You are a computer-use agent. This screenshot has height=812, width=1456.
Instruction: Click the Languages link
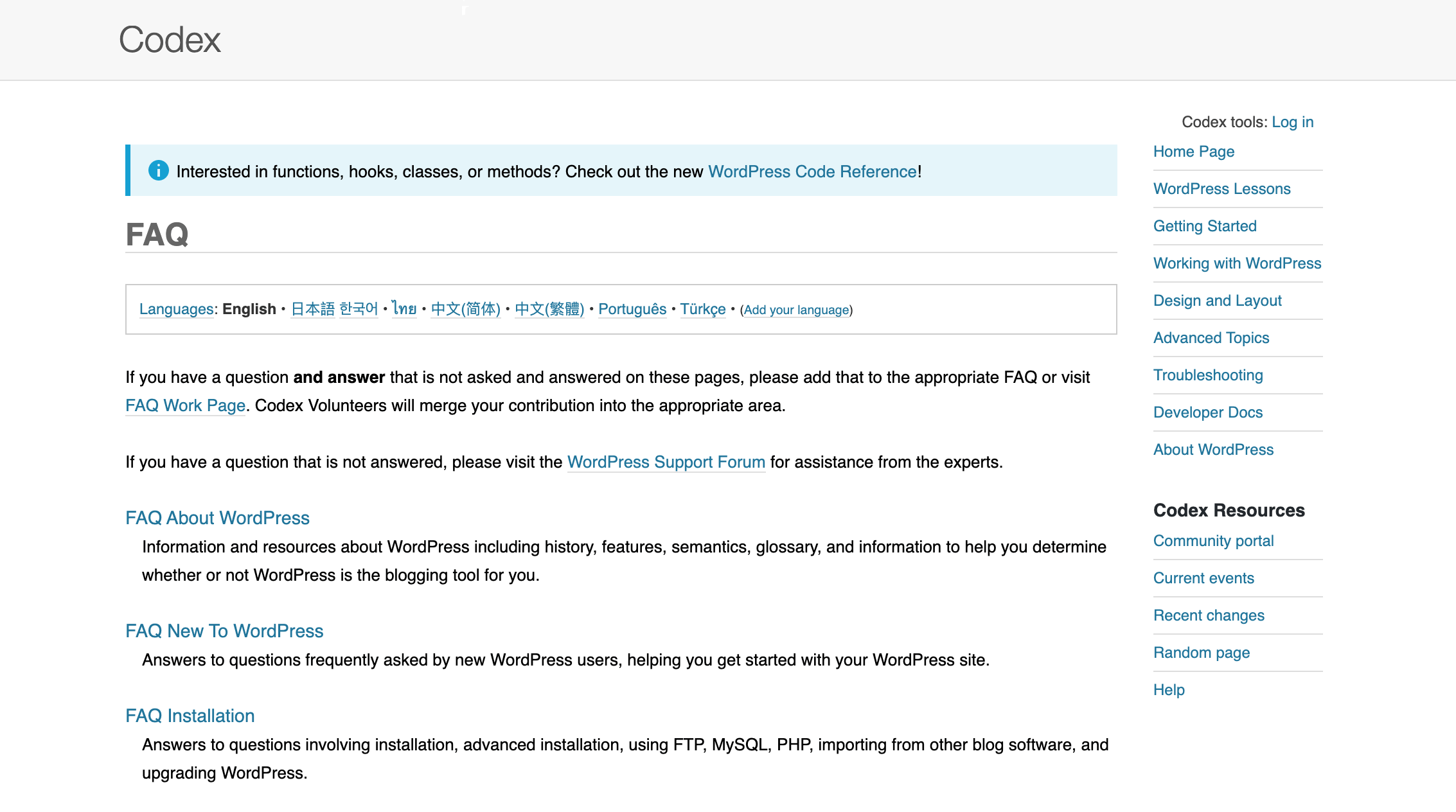click(176, 309)
